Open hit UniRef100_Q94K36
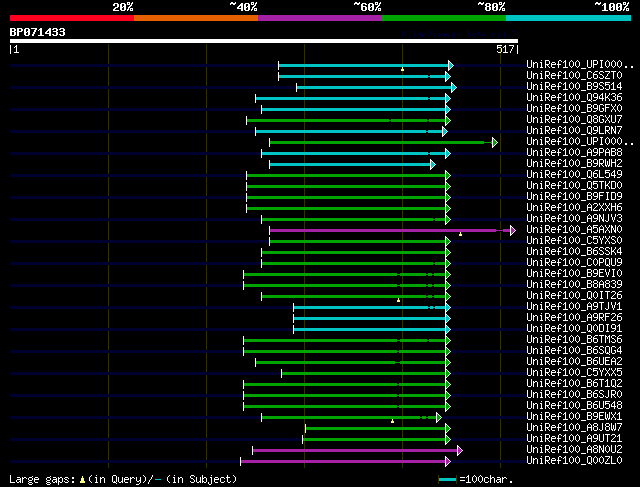 tap(574, 98)
